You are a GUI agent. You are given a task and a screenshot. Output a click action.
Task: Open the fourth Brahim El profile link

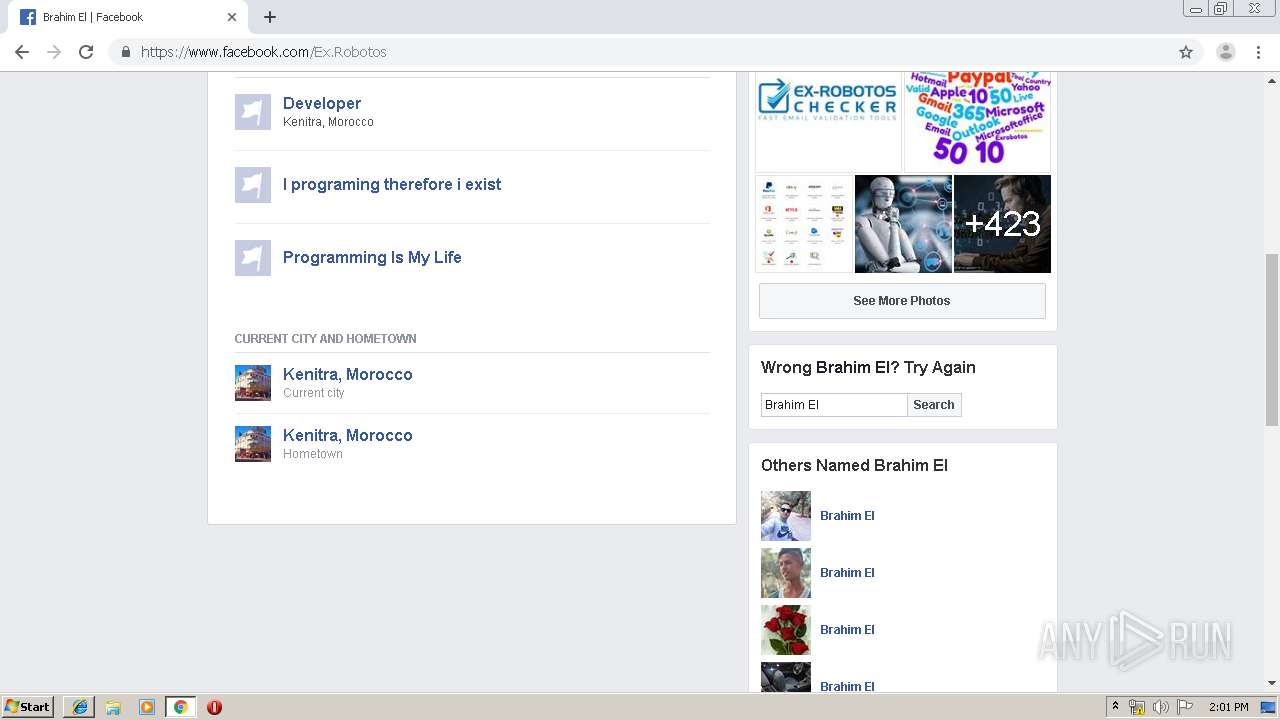847,686
